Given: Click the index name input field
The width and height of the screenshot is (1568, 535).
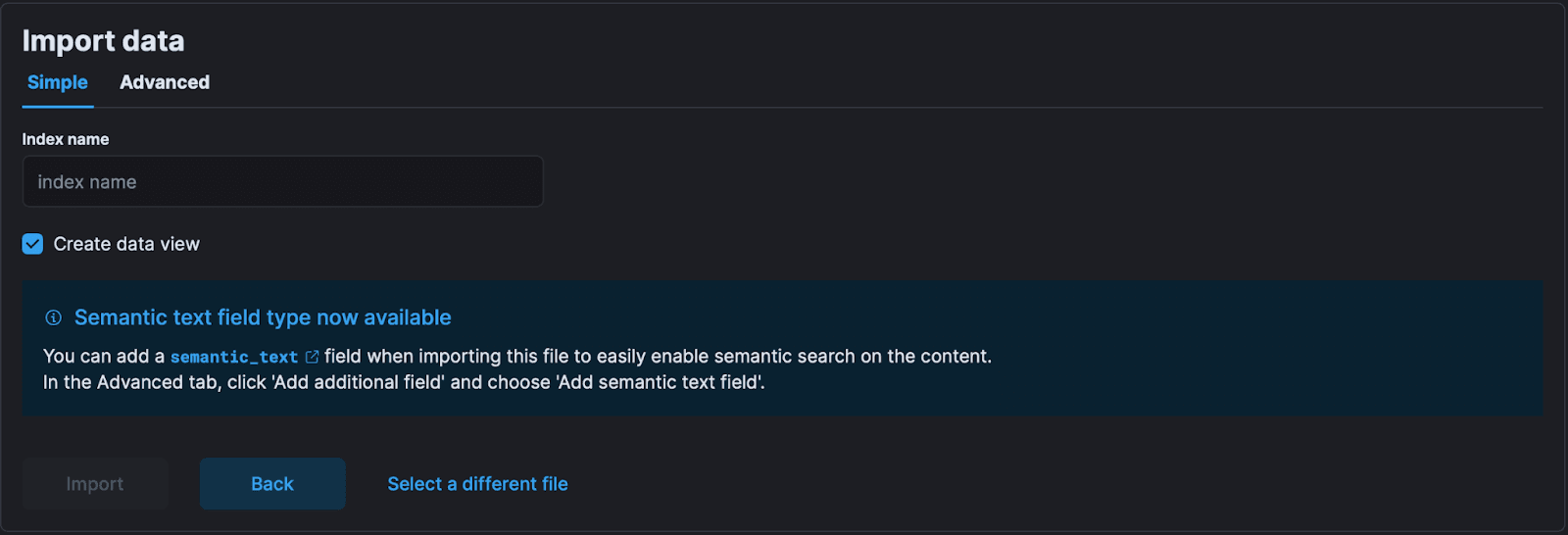Looking at the screenshot, I should point(282,182).
